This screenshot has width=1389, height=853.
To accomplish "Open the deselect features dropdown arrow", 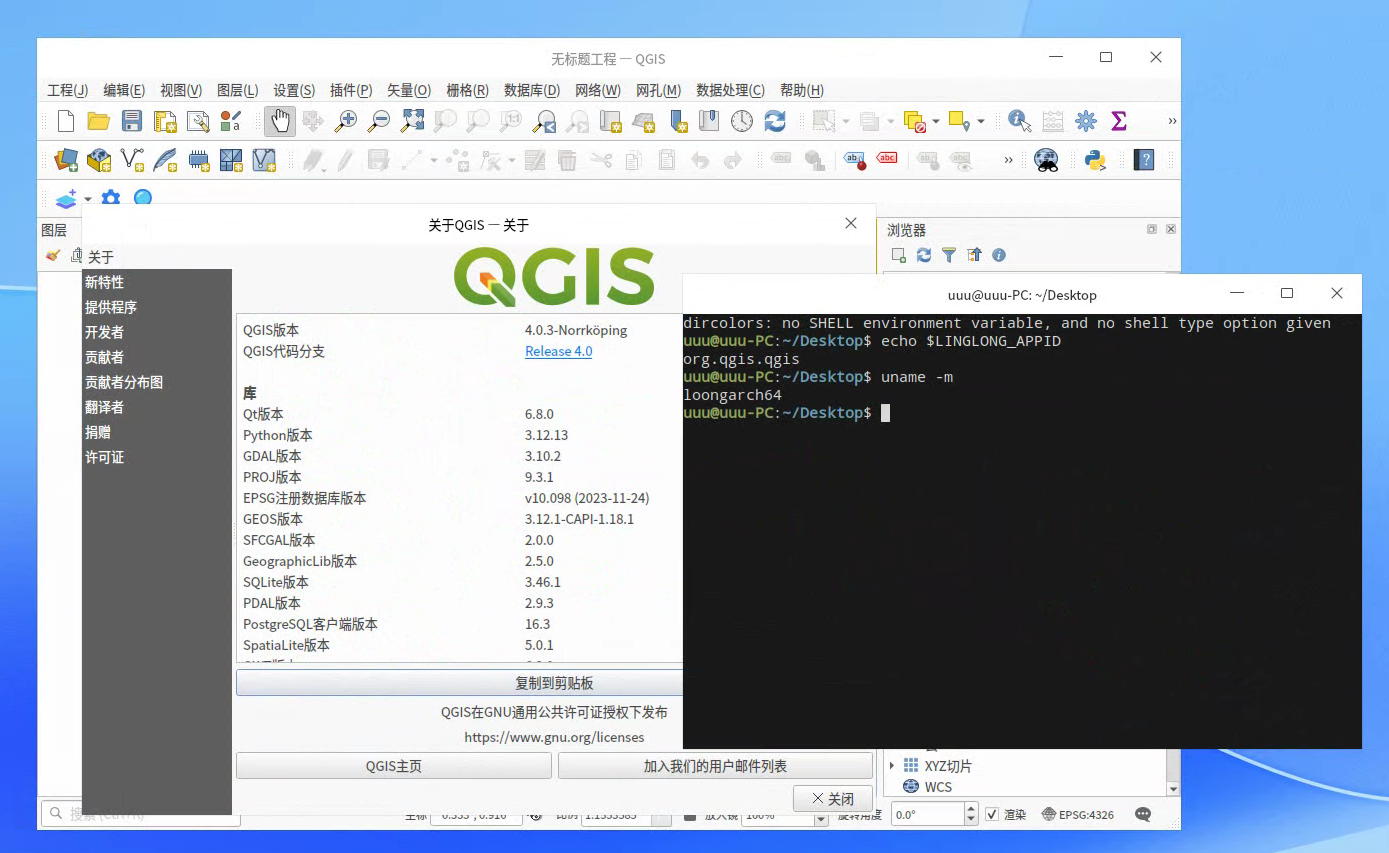I will pos(936,121).
